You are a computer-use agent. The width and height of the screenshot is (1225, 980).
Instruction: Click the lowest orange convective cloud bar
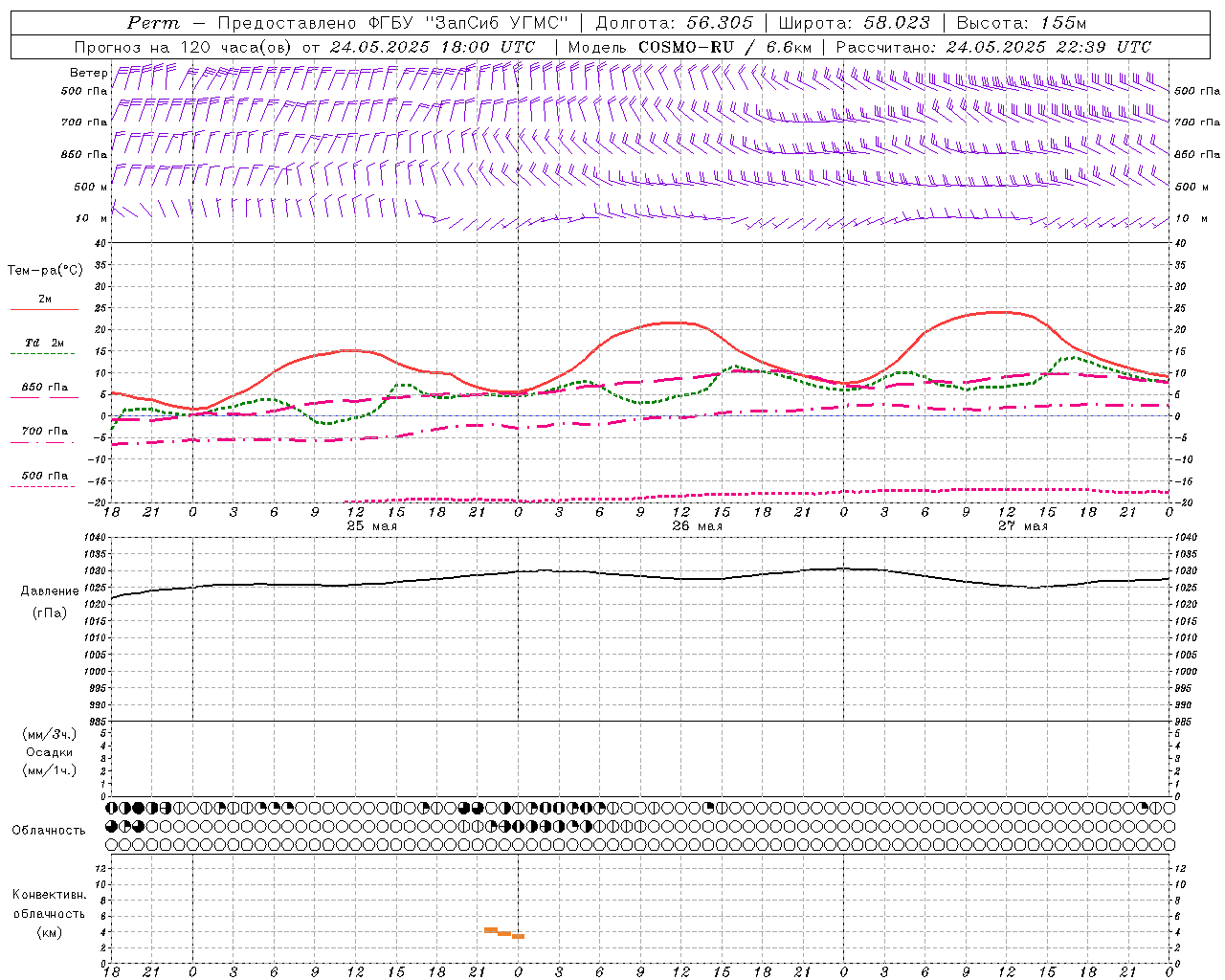518,936
